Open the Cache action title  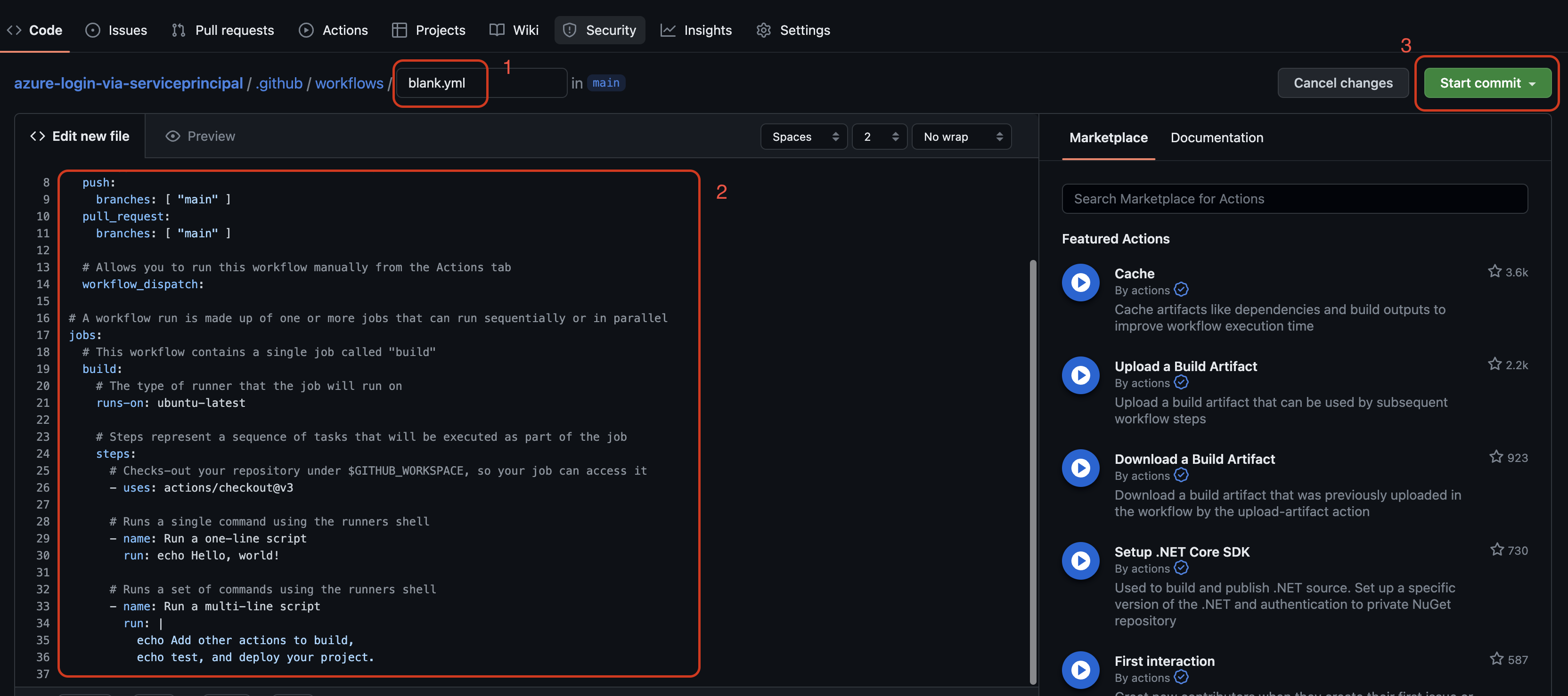pyautogui.click(x=1134, y=274)
